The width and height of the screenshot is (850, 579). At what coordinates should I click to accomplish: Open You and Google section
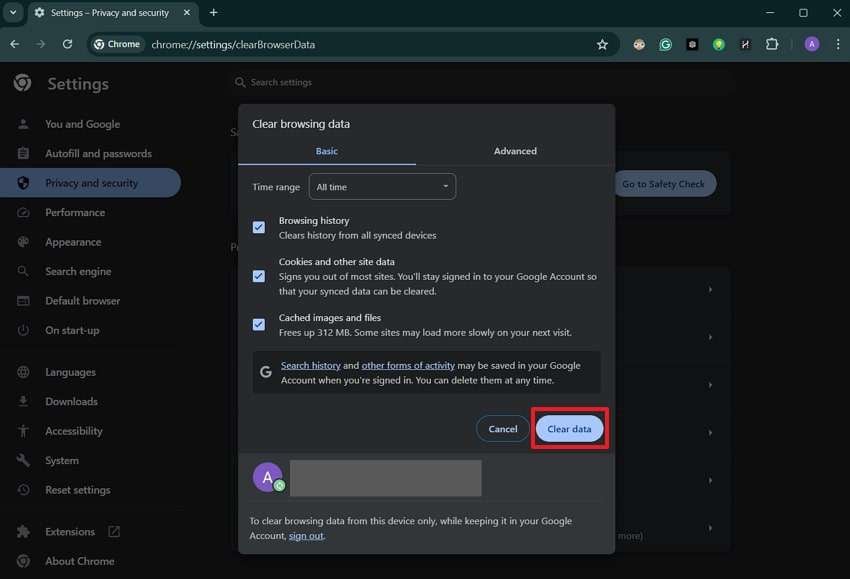82,124
